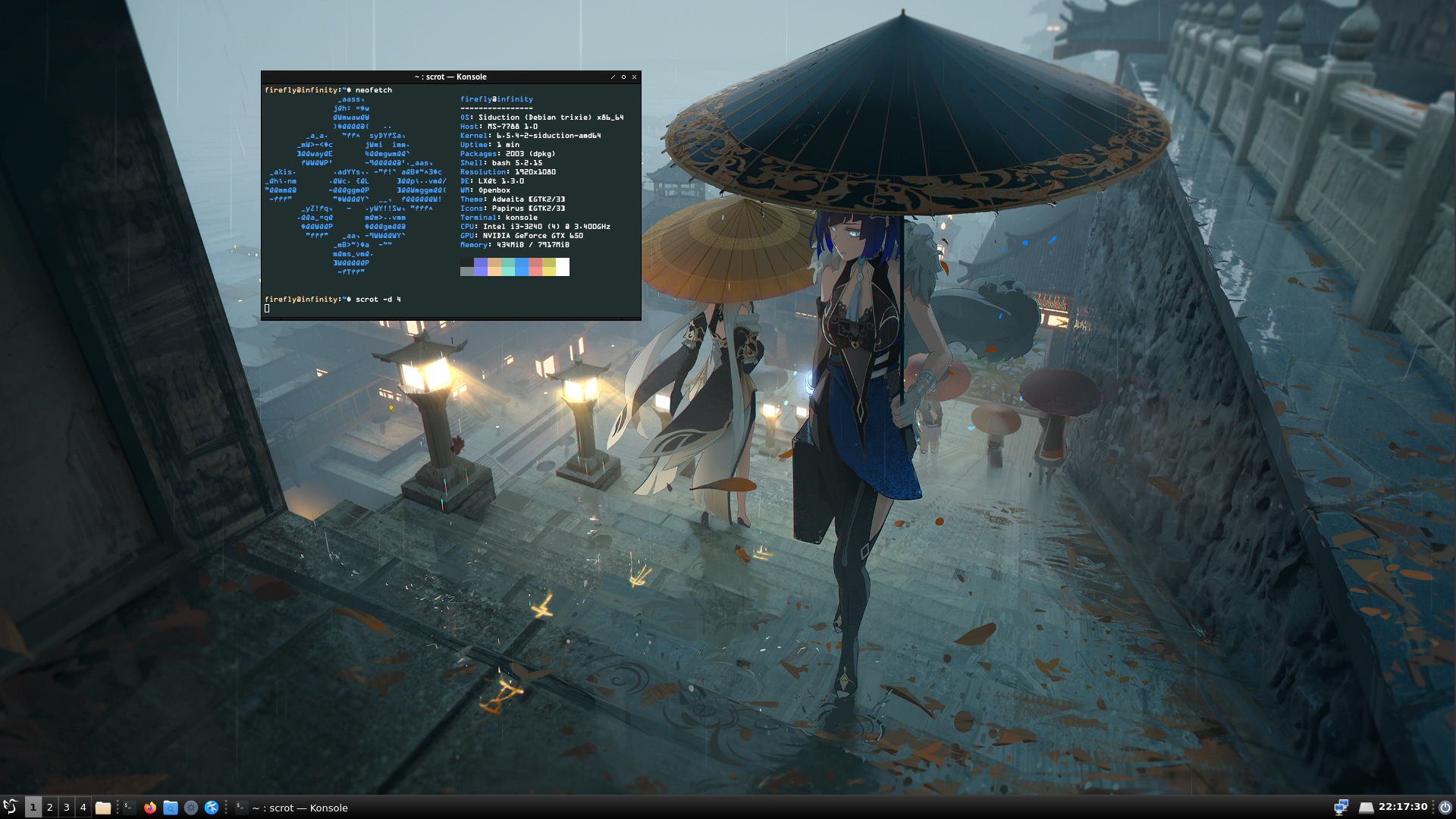Click the white swatch in neofetch palette
This screenshot has height=819, width=1456.
click(x=563, y=267)
